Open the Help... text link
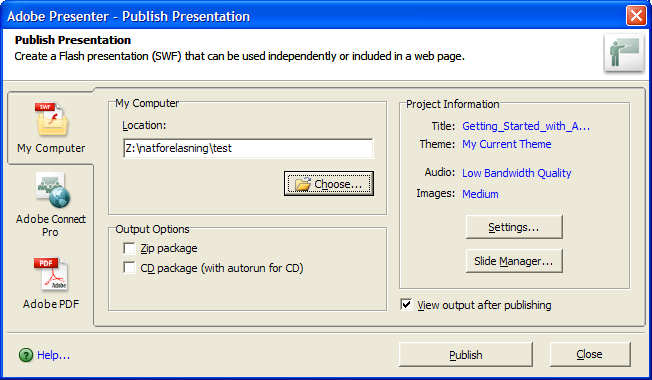The height and width of the screenshot is (380, 652). tap(53, 355)
